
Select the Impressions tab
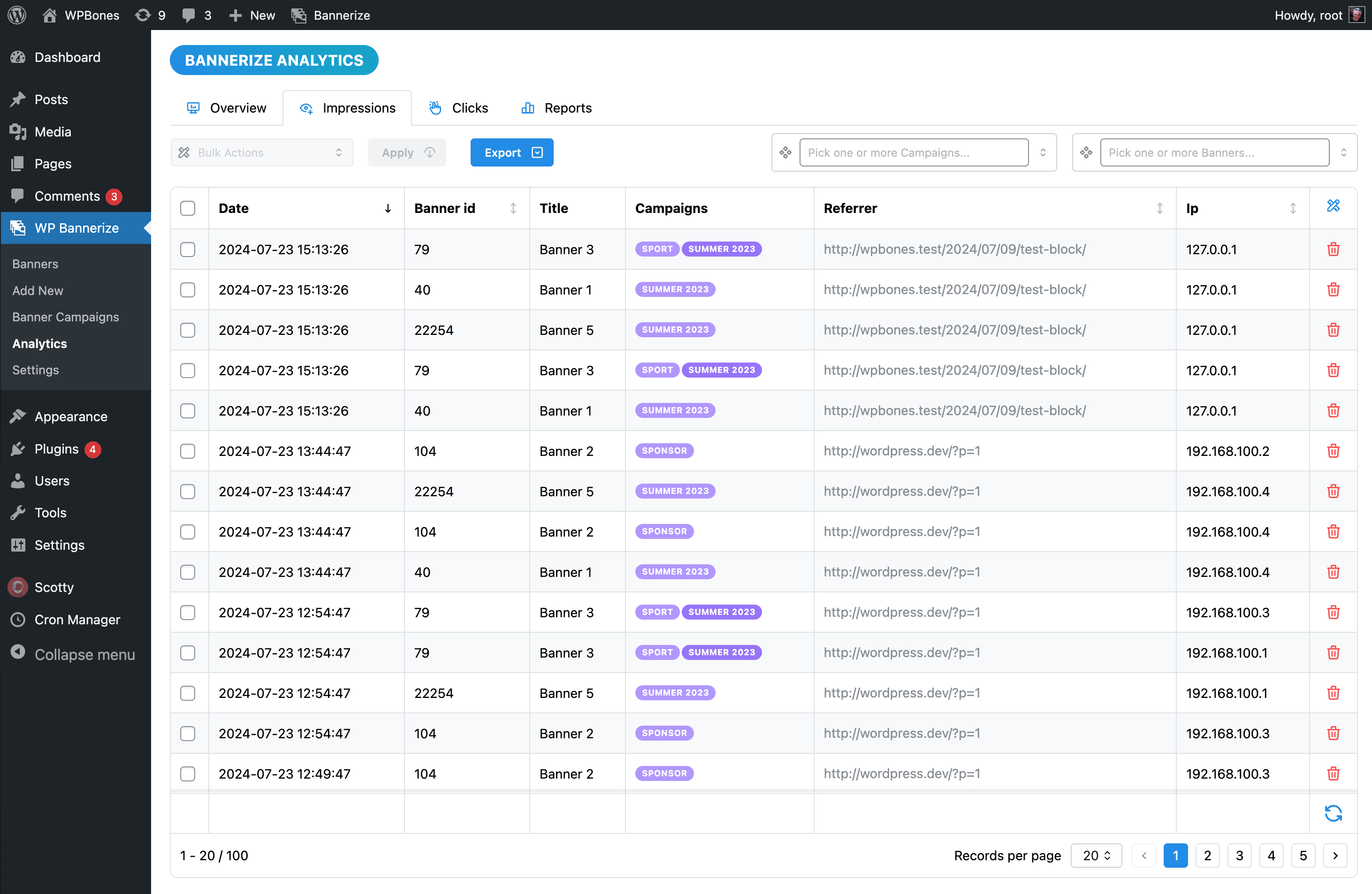(348, 108)
